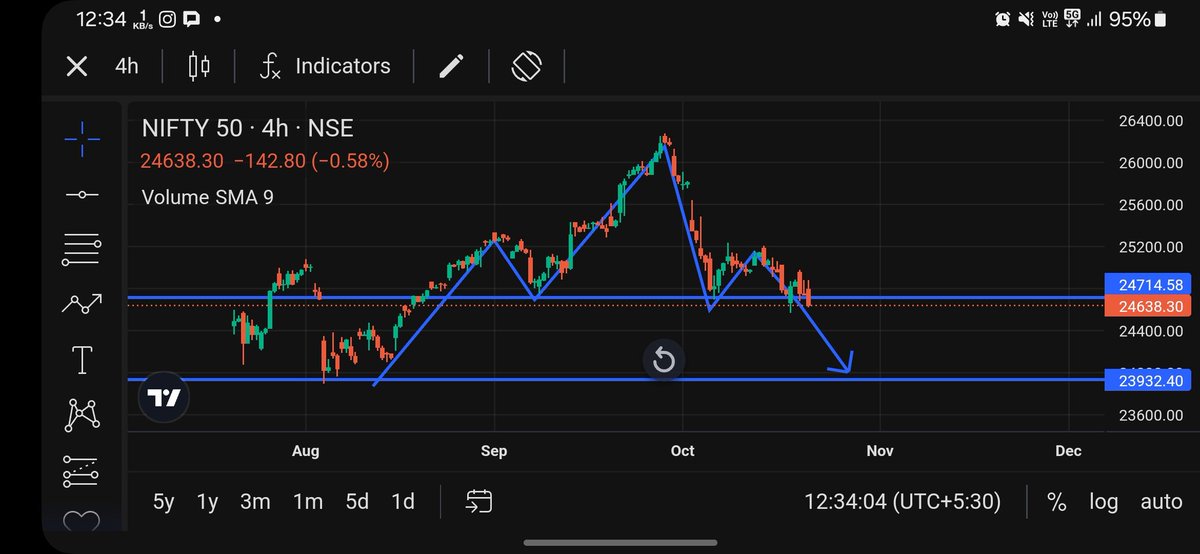This screenshot has height=554, width=1200.
Task: Tap the 25600.00 price axis label
Action: click(1151, 205)
